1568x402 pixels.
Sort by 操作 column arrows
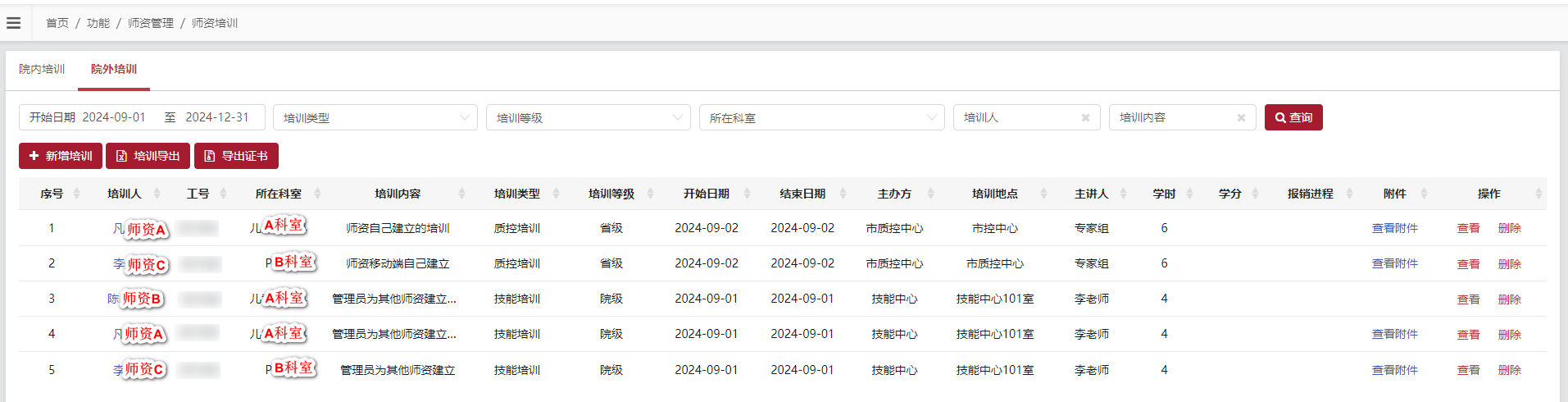[x=1538, y=194]
